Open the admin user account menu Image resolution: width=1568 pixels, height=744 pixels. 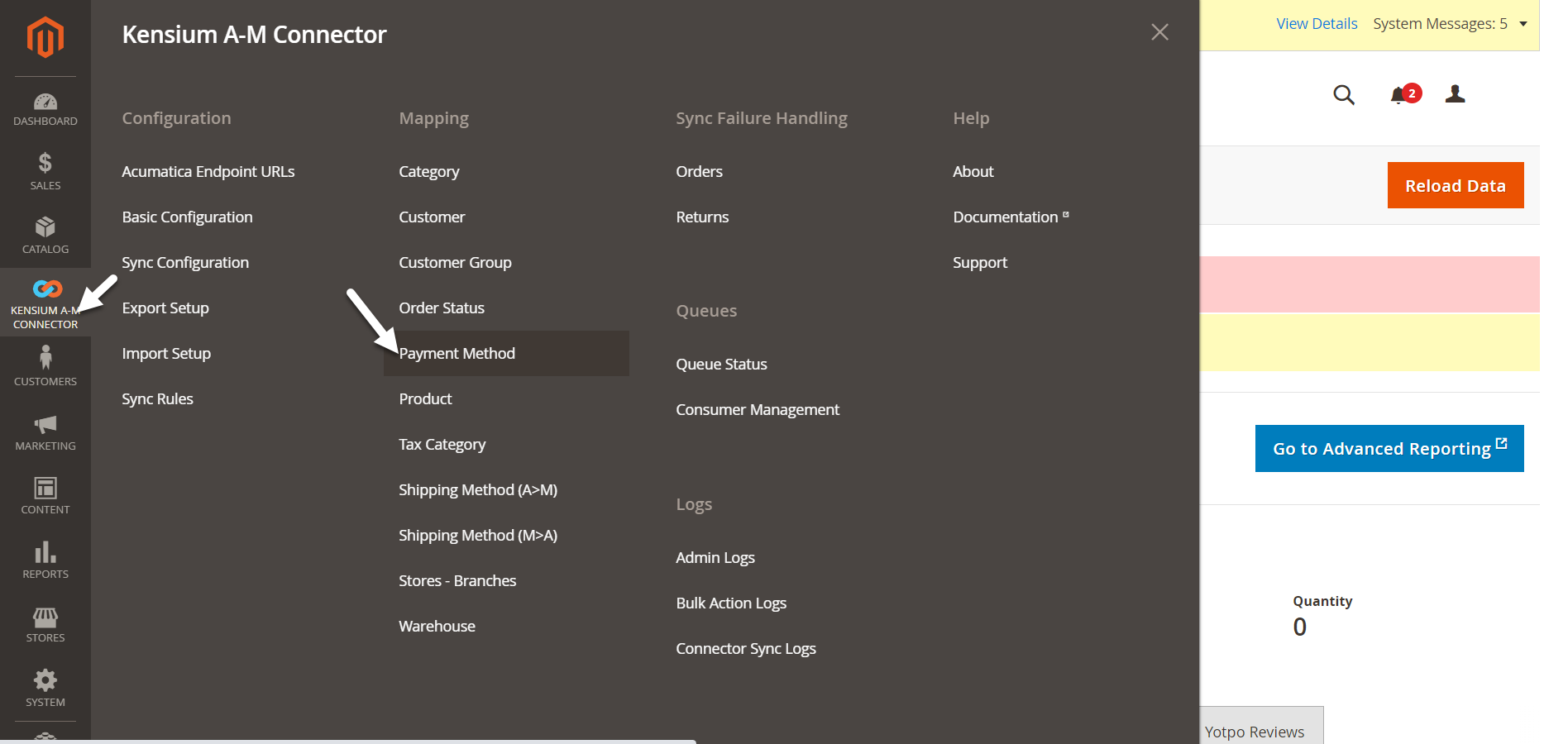[x=1455, y=94]
